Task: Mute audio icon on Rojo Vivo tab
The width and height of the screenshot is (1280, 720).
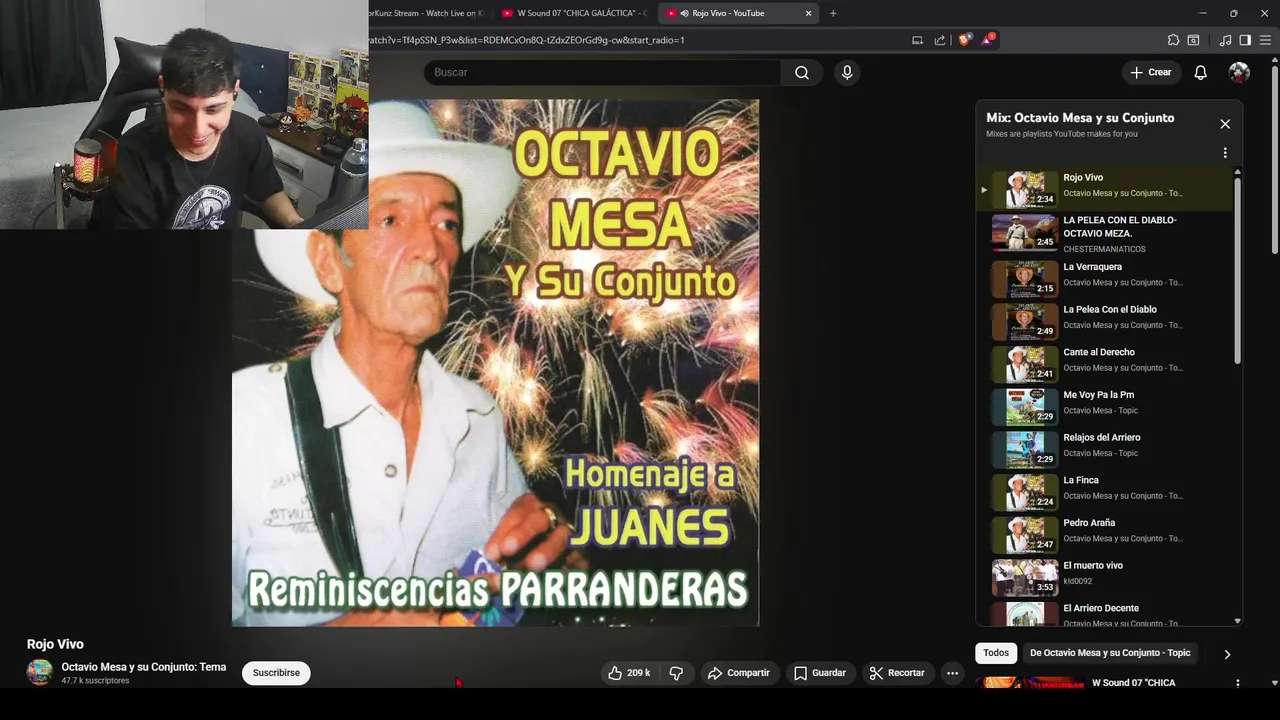Action: click(x=684, y=13)
